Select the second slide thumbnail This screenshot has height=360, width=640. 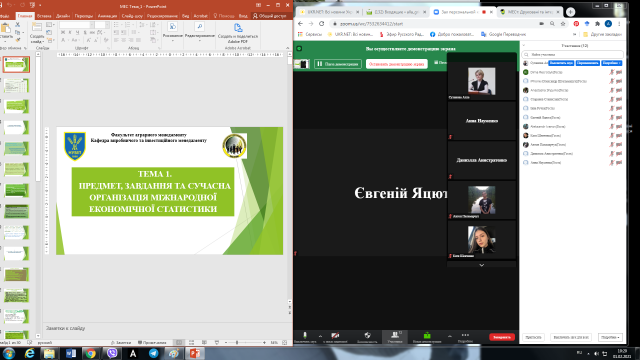tap(16, 86)
